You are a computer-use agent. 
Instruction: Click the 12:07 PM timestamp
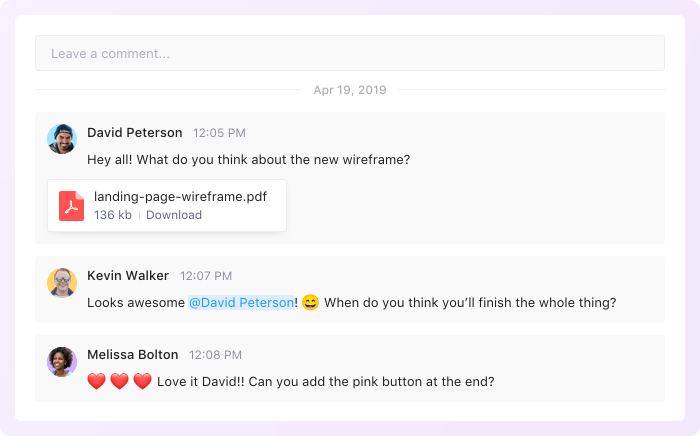206,276
